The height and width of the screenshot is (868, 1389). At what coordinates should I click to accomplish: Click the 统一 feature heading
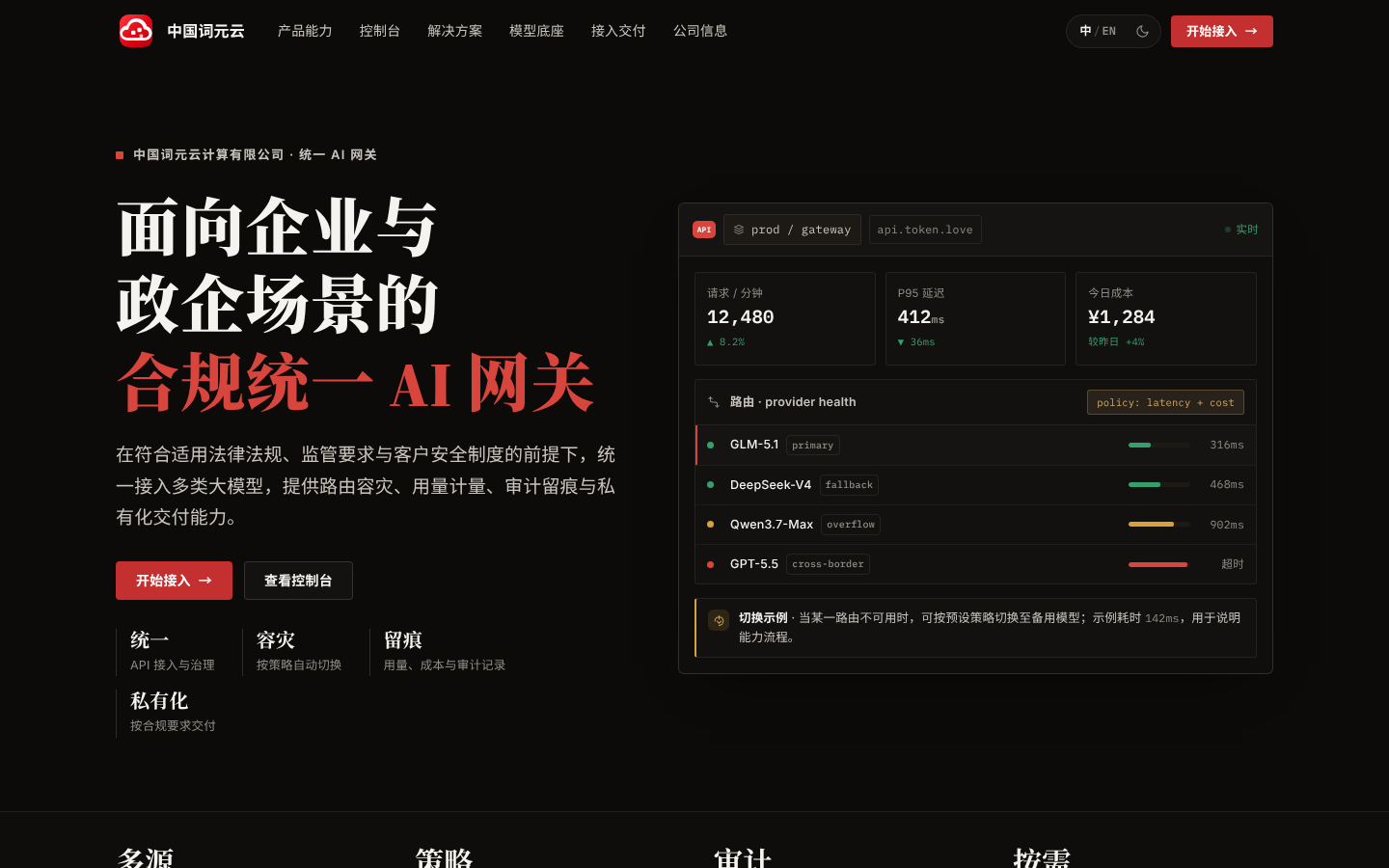coord(150,640)
